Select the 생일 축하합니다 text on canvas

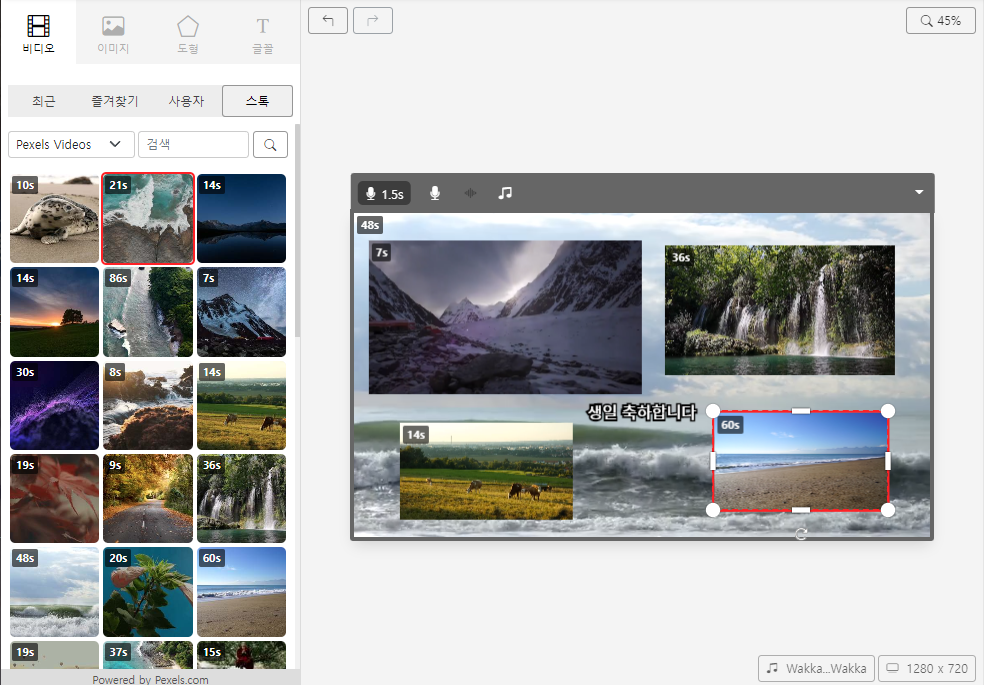(641, 412)
